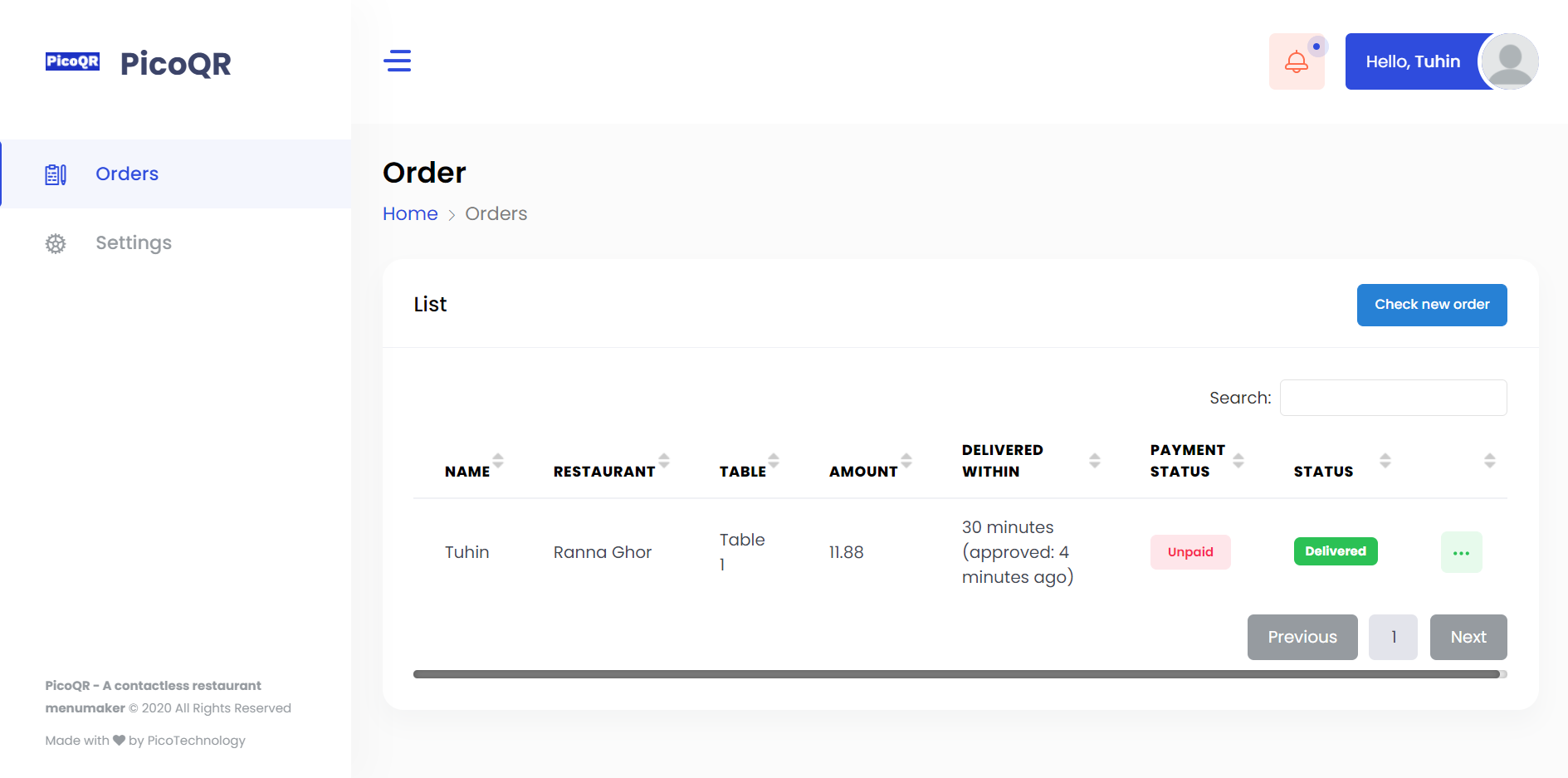Follow the Home breadcrumb link
1568x778 pixels.
[x=410, y=214]
